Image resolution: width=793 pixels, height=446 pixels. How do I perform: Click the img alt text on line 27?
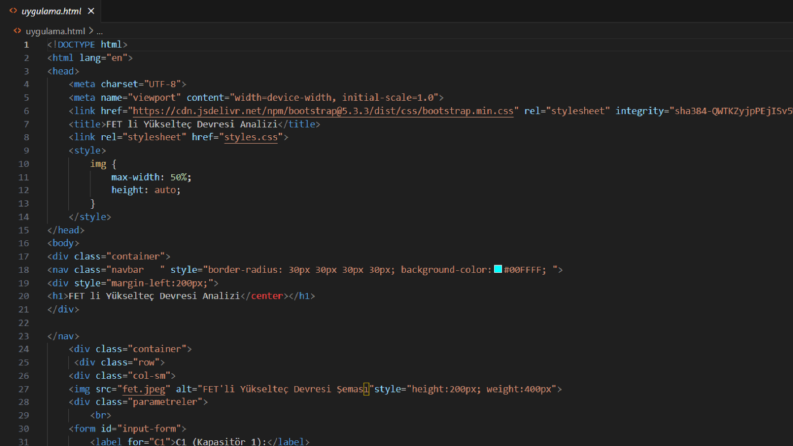[x=285, y=389]
